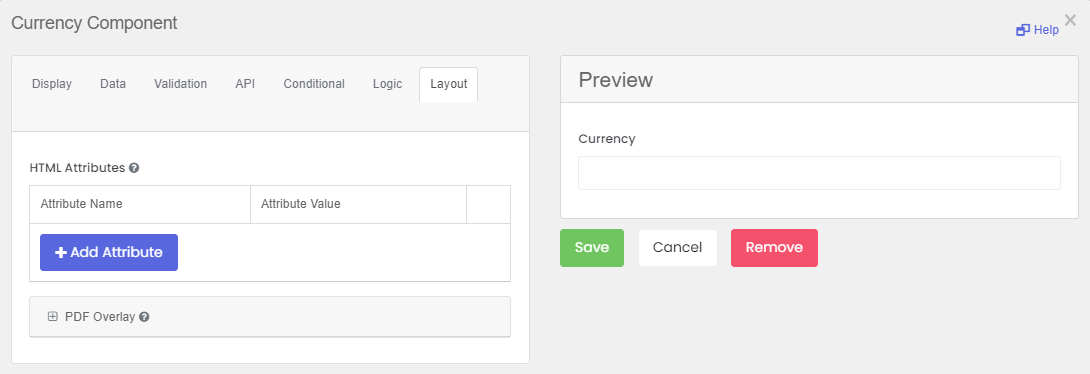Click the Add Attribute button
1090x374 pixels.
point(109,252)
